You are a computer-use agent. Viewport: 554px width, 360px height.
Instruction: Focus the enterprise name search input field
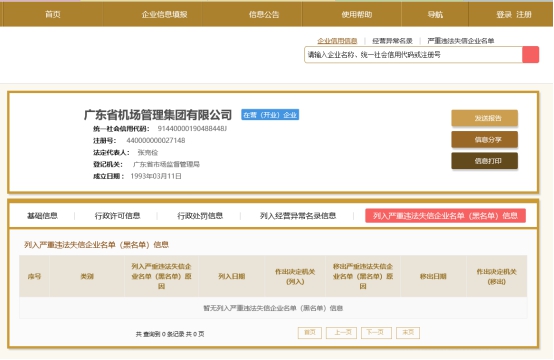tap(413, 55)
